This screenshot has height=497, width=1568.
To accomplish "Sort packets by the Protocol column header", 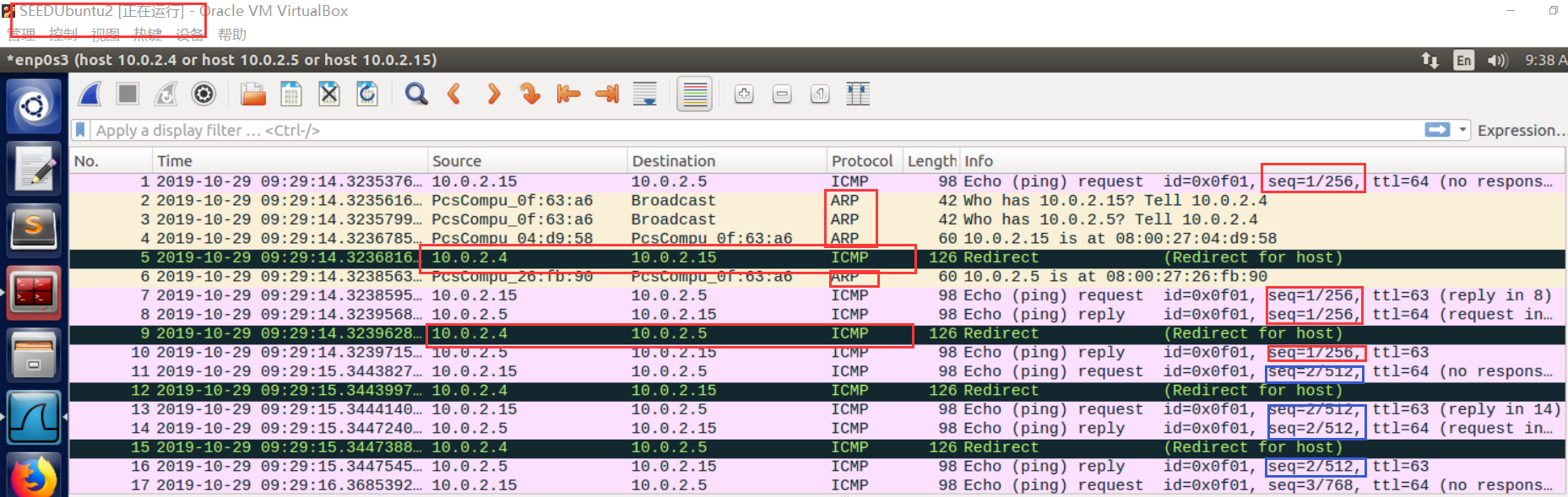I will click(861, 160).
